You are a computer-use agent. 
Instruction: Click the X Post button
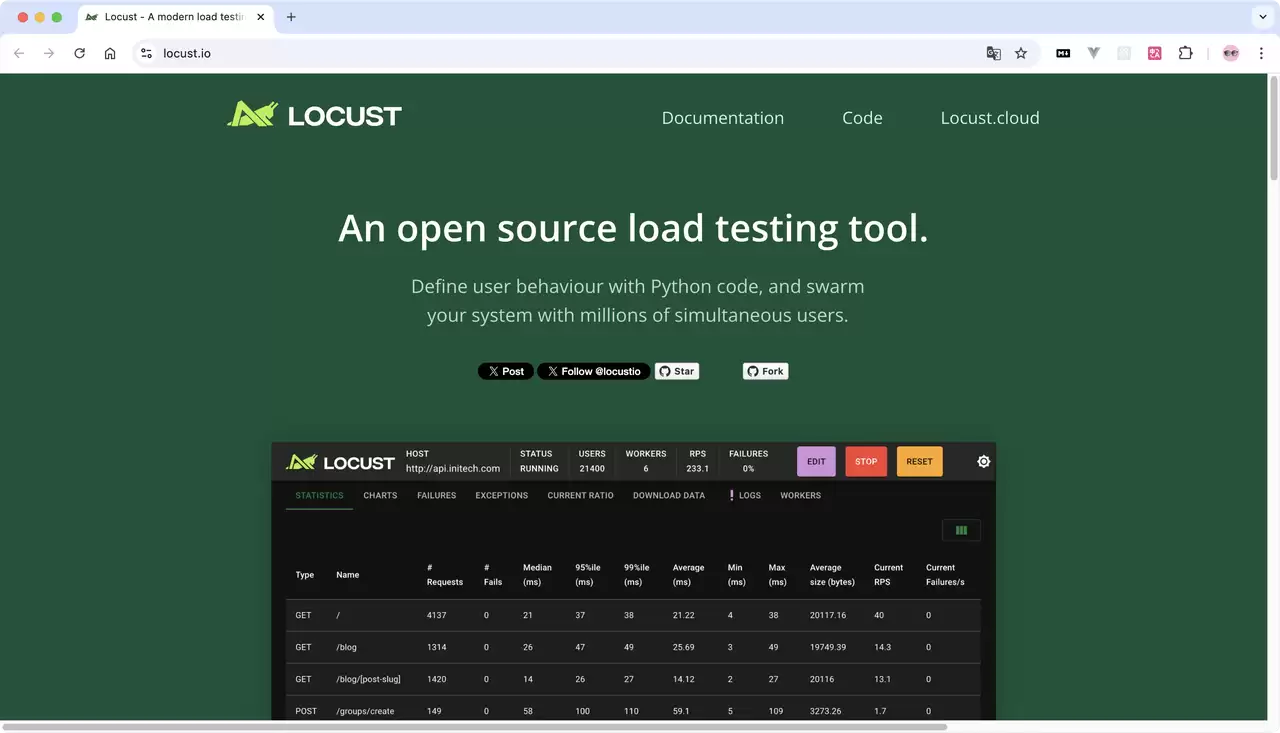pos(506,371)
